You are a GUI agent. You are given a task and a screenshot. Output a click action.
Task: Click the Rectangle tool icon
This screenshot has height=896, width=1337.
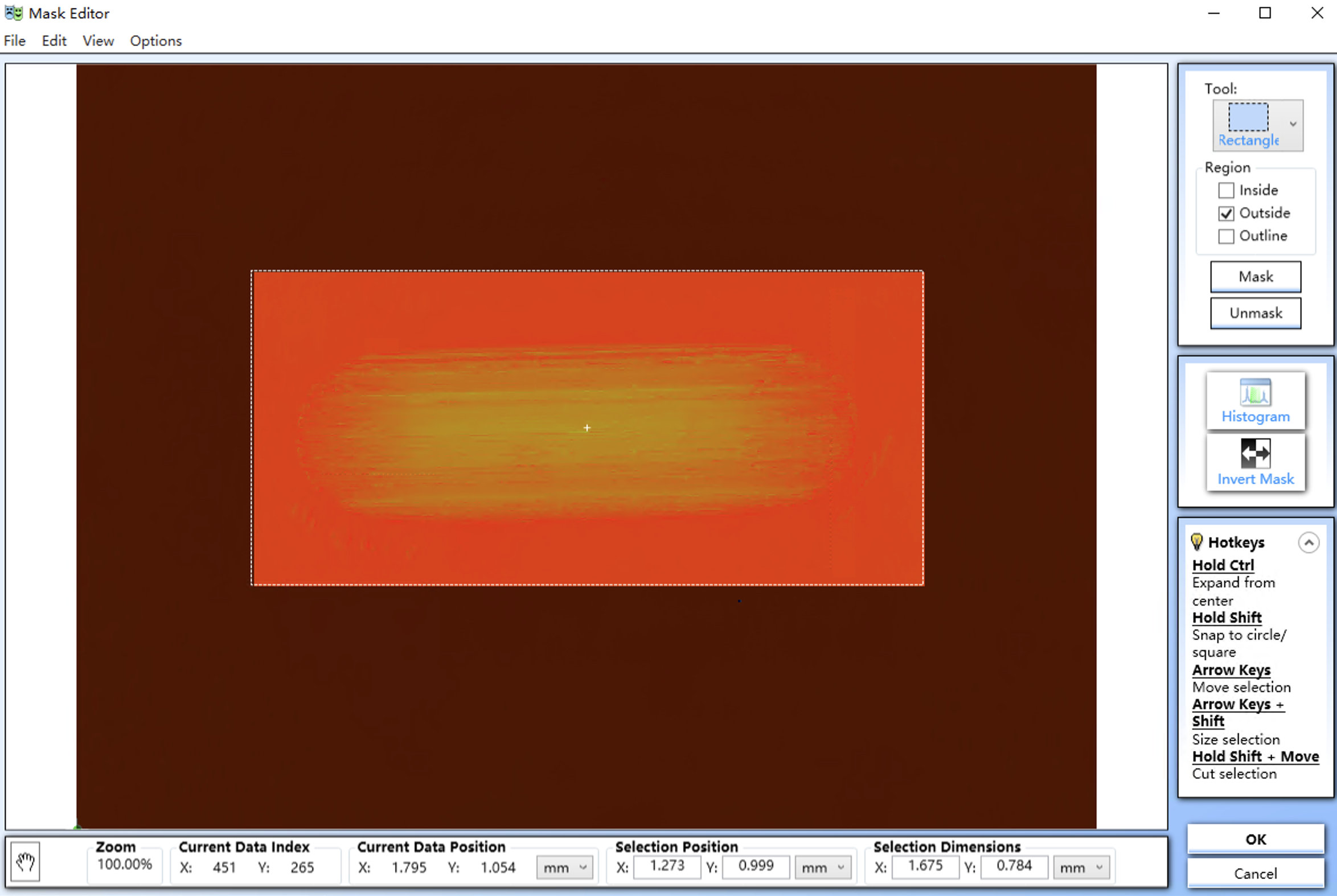point(1248,118)
